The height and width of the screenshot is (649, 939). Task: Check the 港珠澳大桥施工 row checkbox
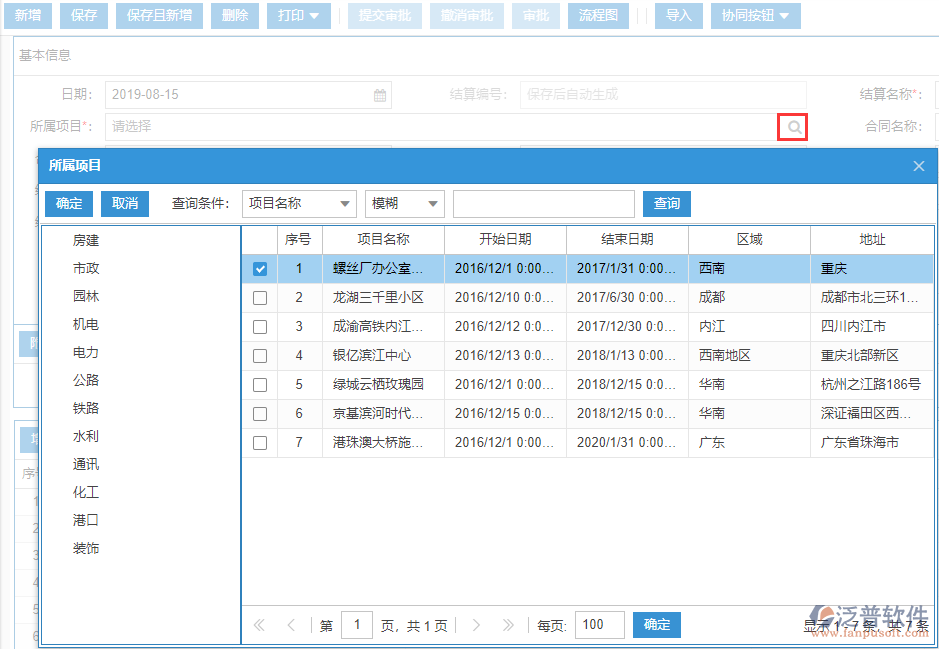click(x=260, y=441)
